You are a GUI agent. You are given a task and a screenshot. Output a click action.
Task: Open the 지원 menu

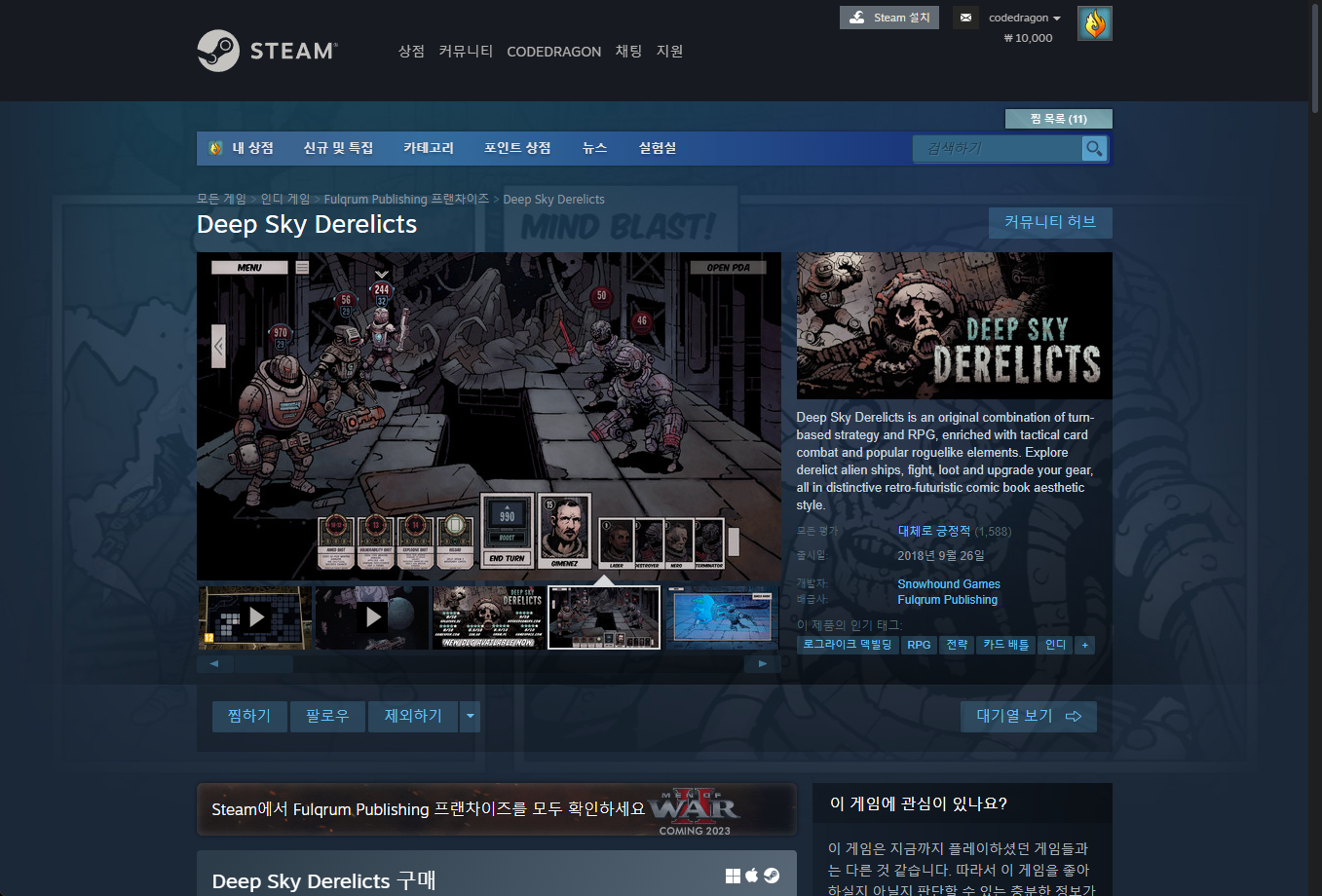pos(669,52)
